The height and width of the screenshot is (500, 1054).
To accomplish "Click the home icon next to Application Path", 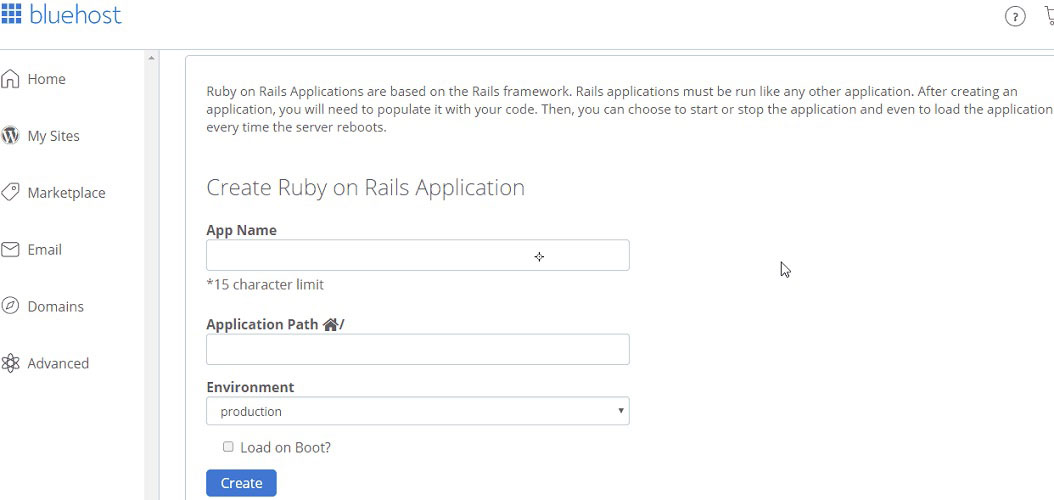I will tap(329, 325).
